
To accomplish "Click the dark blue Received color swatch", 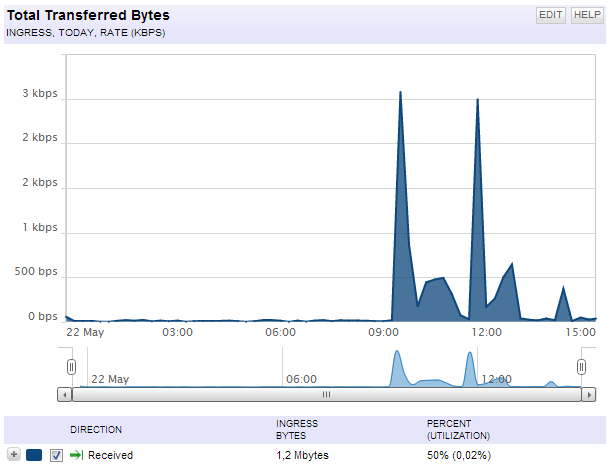I will coord(34,455).
